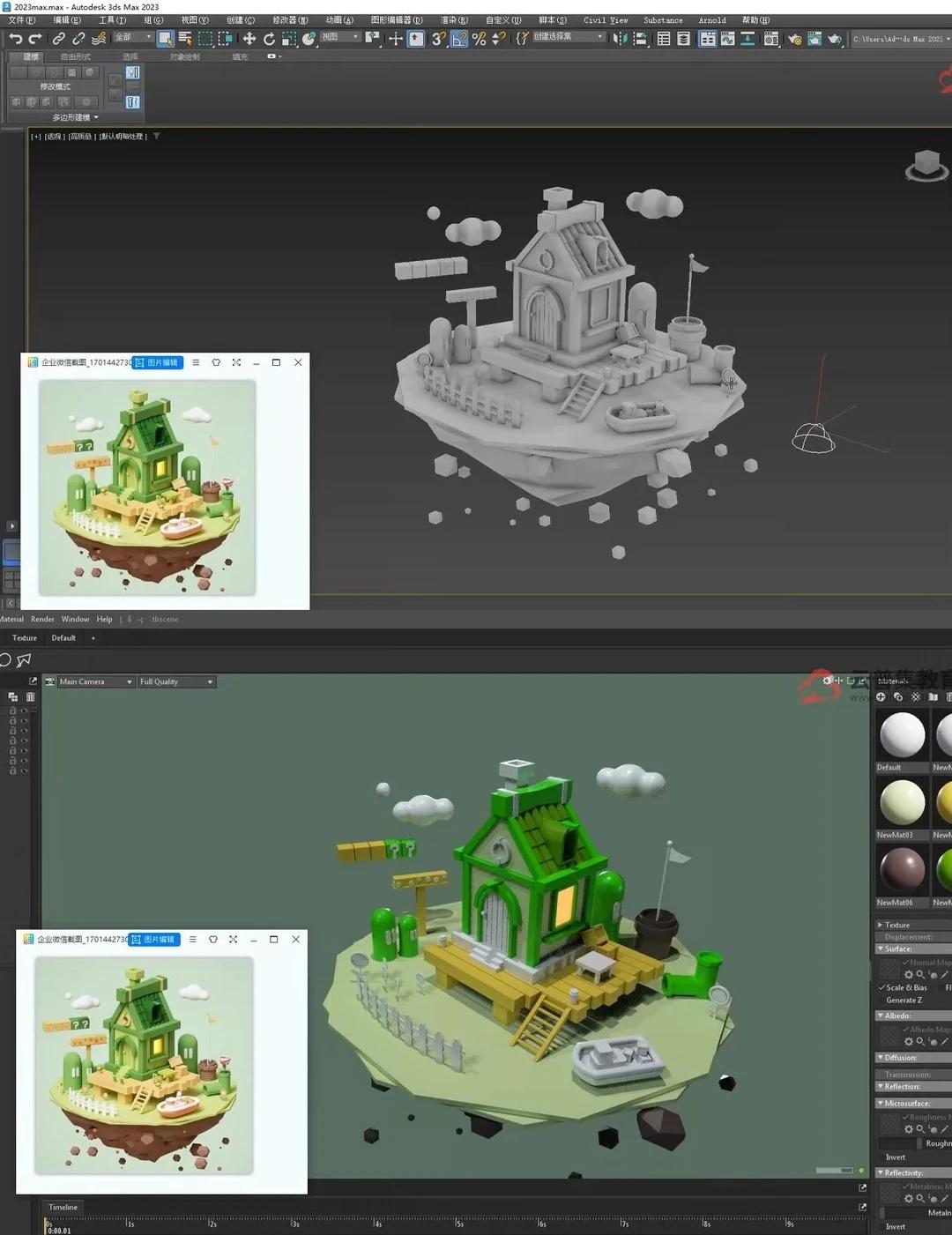Open the 多边形建模 panel label
The height and width of the screenshot is (1235, 952).
[74, 117]
